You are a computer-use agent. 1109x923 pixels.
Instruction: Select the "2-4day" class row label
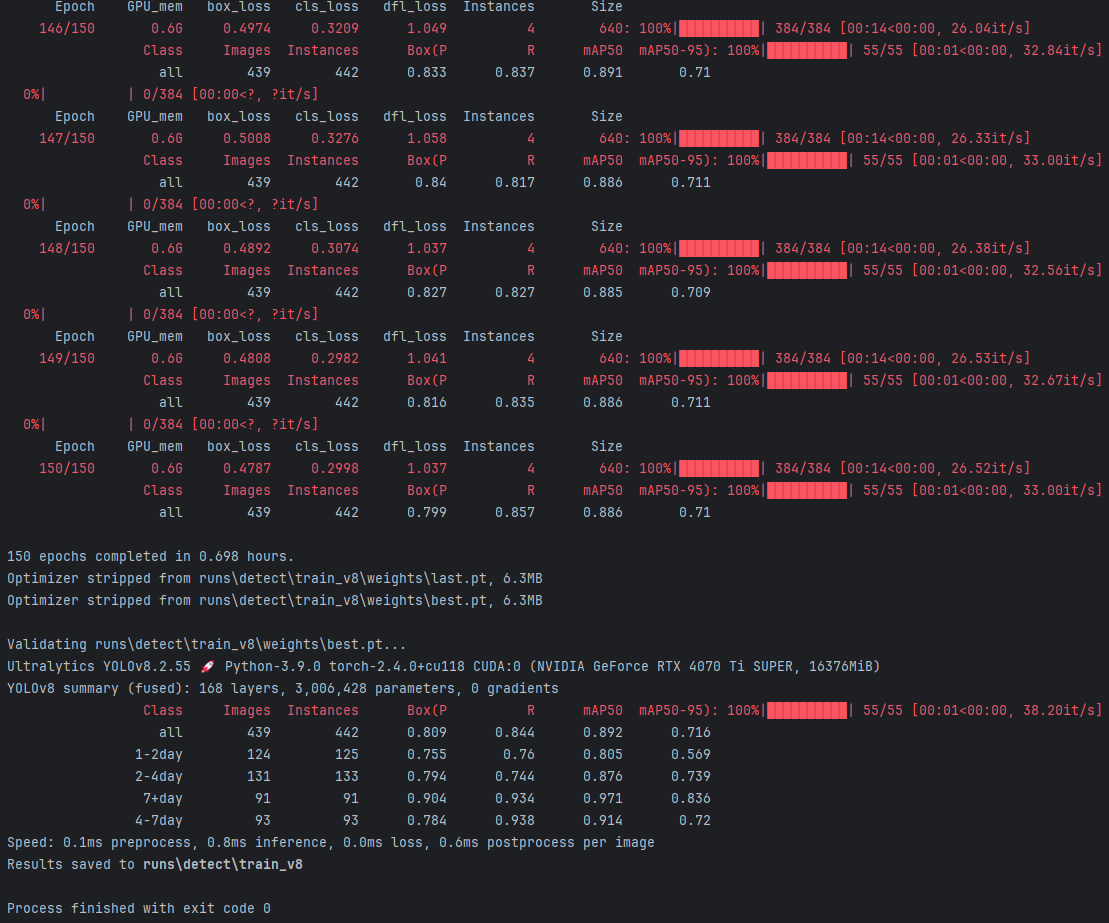(158, 777)
